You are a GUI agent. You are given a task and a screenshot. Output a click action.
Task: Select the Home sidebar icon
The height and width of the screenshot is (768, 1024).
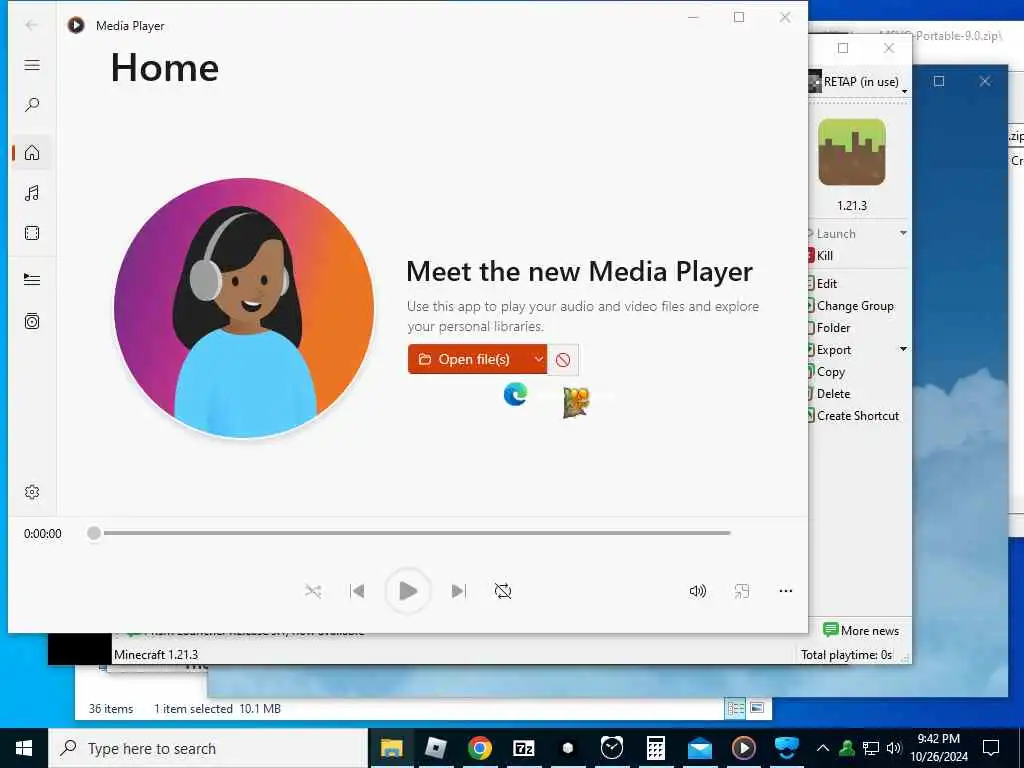coord(32,153)
